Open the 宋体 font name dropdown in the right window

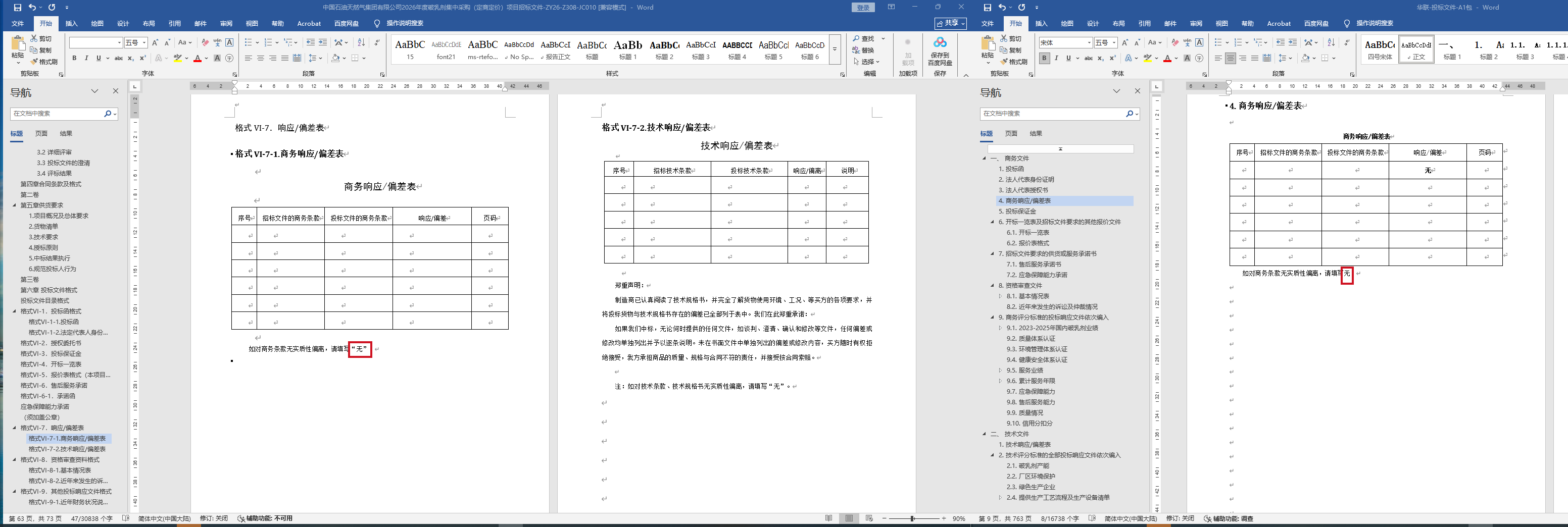tap(1089, 42)
